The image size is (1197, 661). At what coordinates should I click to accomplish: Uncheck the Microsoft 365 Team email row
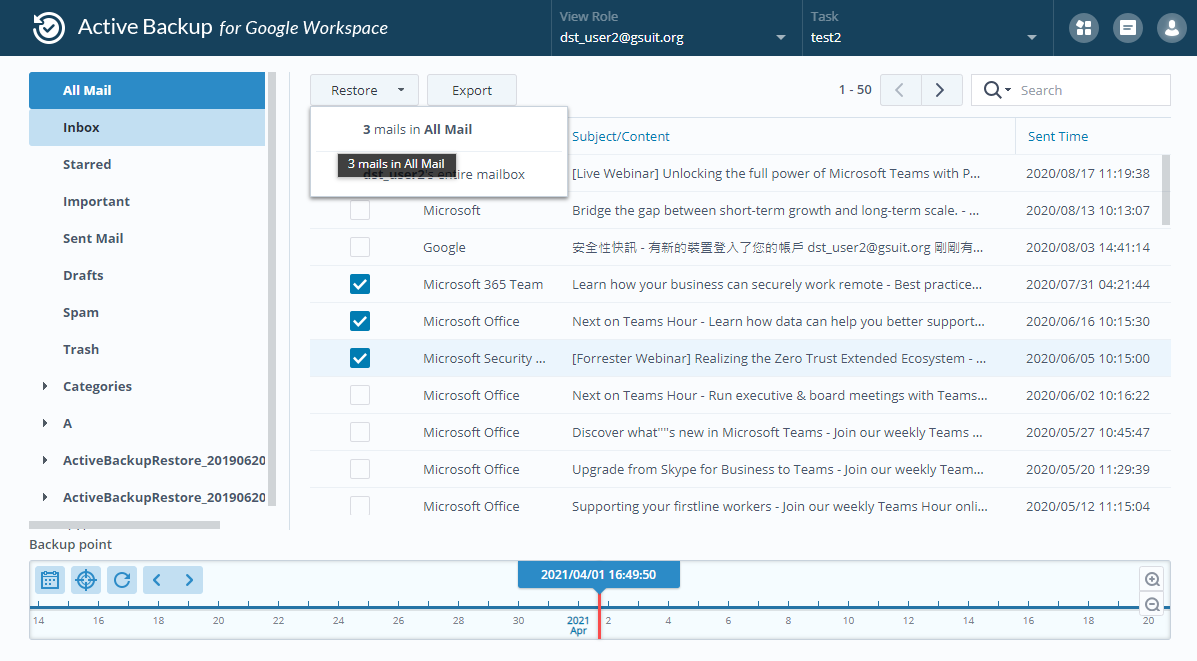(359, 284)
